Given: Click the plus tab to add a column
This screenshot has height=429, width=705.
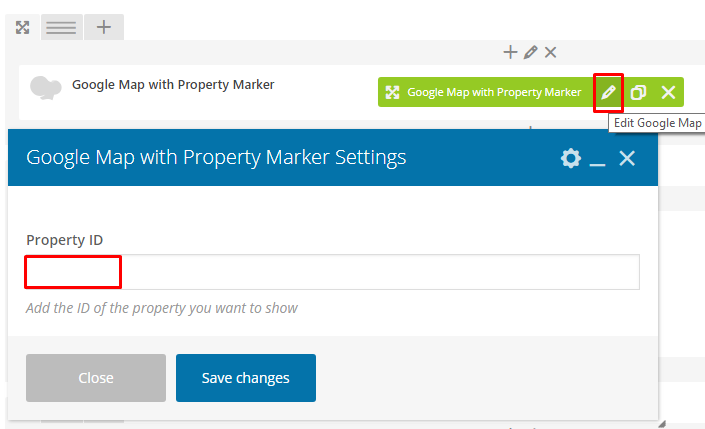Looking at the screenshot, I should [x=104, y=27].
